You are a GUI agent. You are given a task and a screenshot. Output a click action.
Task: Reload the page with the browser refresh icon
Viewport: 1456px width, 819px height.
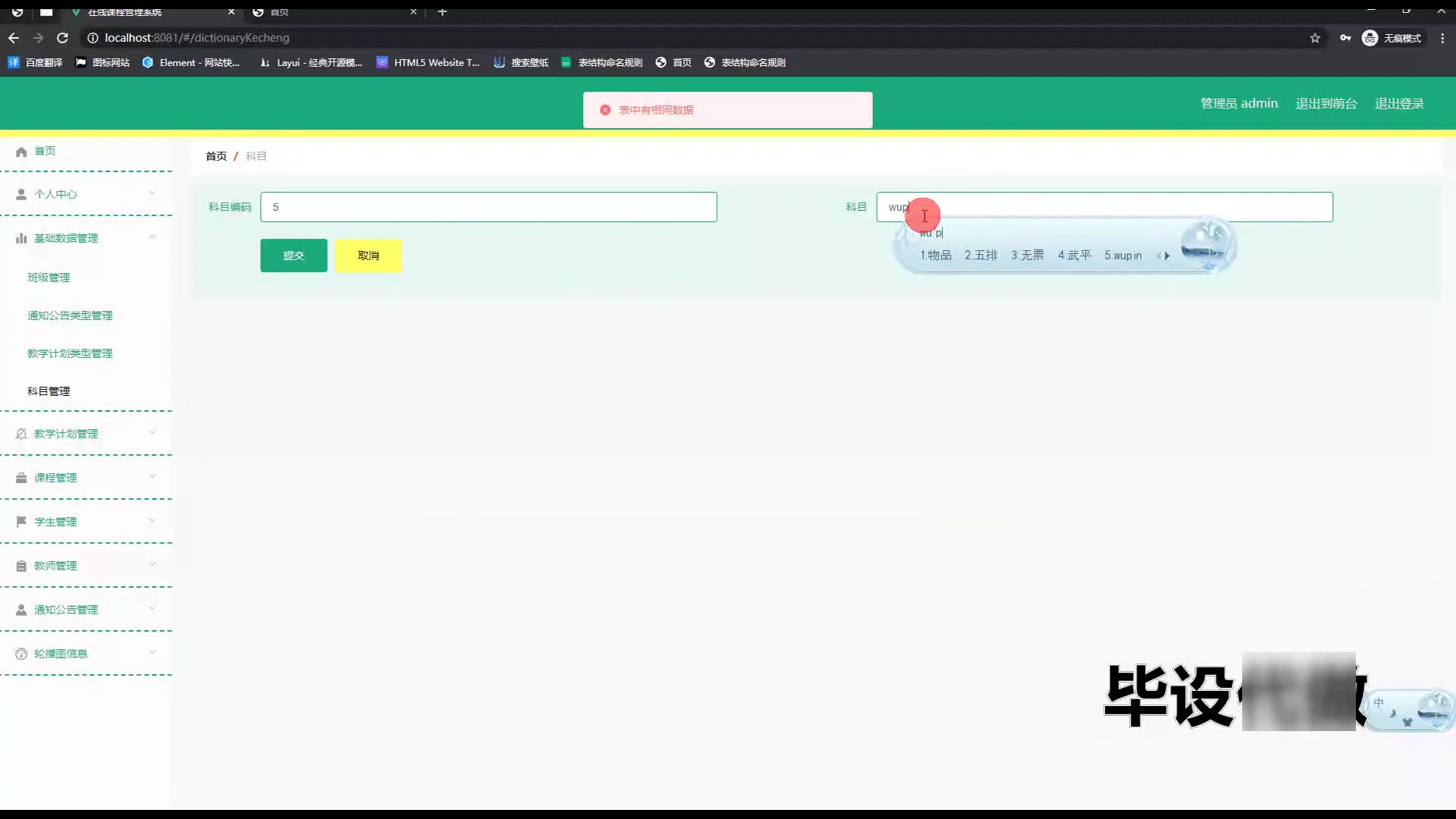click(x=63, y=38)
